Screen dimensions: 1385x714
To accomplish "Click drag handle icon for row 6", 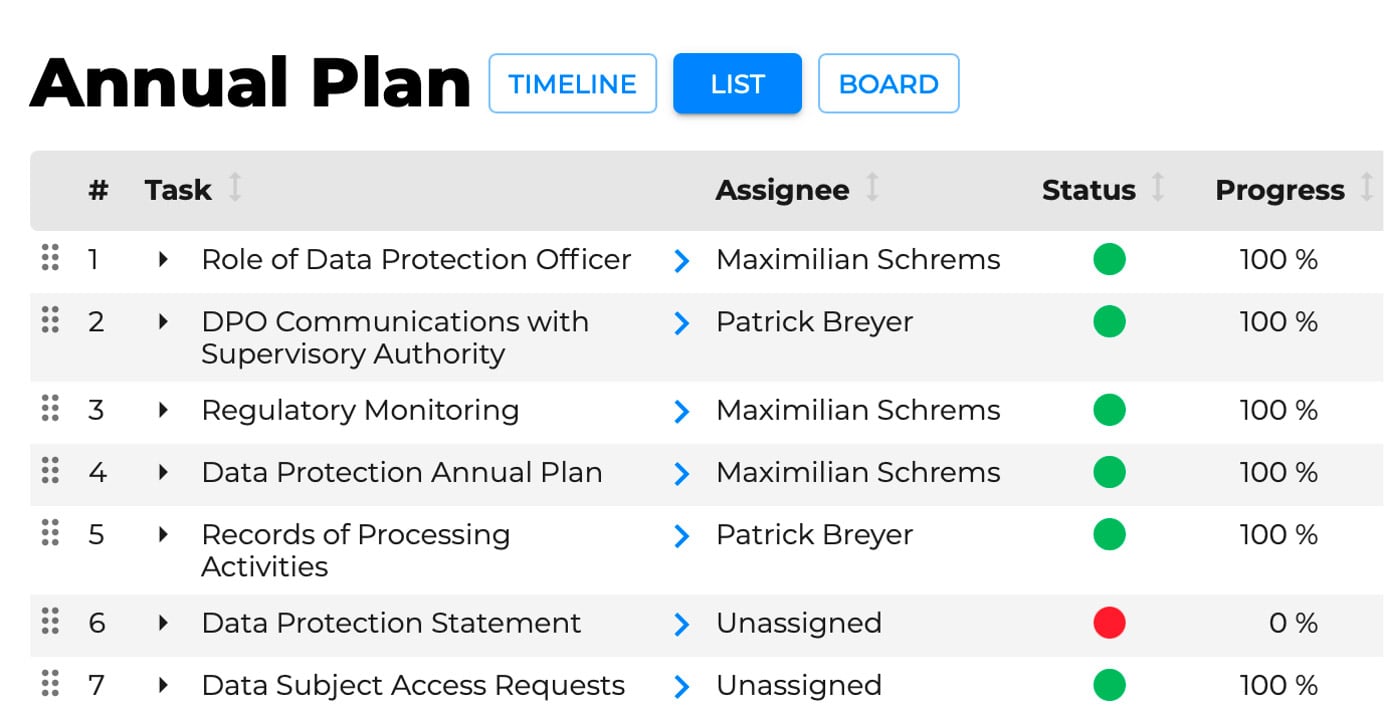I will (x=50, y=622).
